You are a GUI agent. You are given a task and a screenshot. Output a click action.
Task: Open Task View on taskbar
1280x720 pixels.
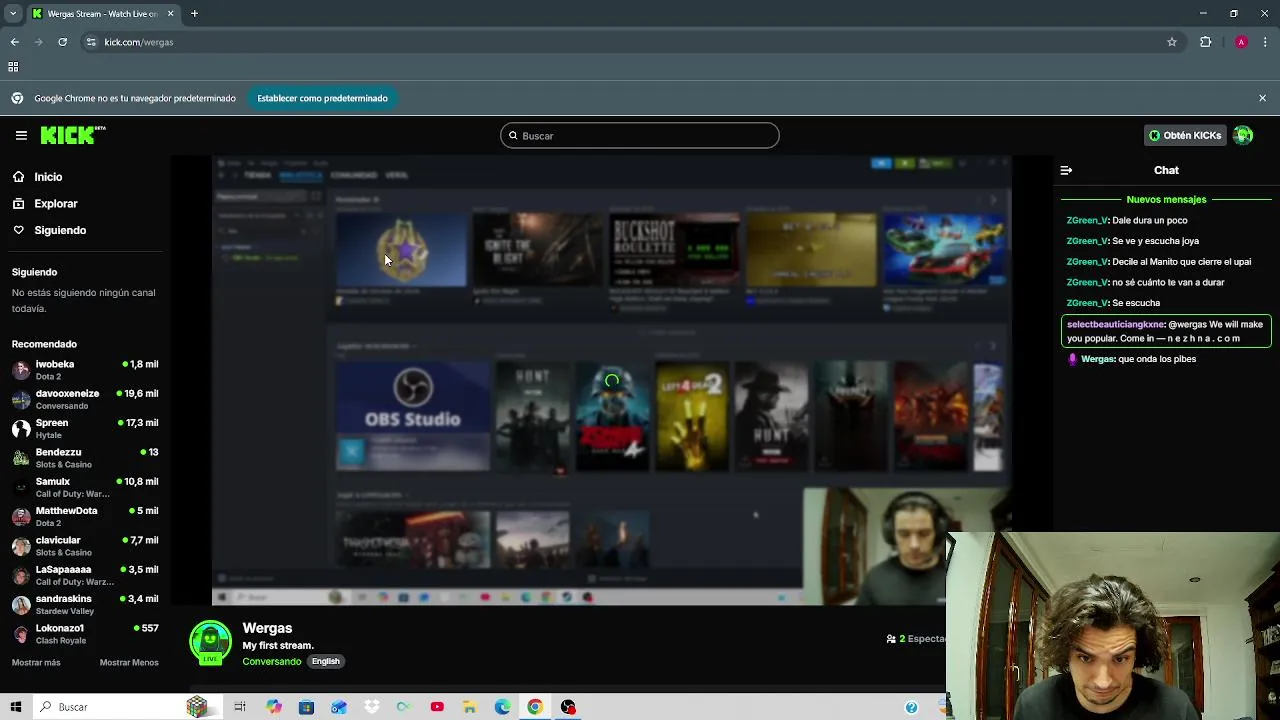(240, 707)
